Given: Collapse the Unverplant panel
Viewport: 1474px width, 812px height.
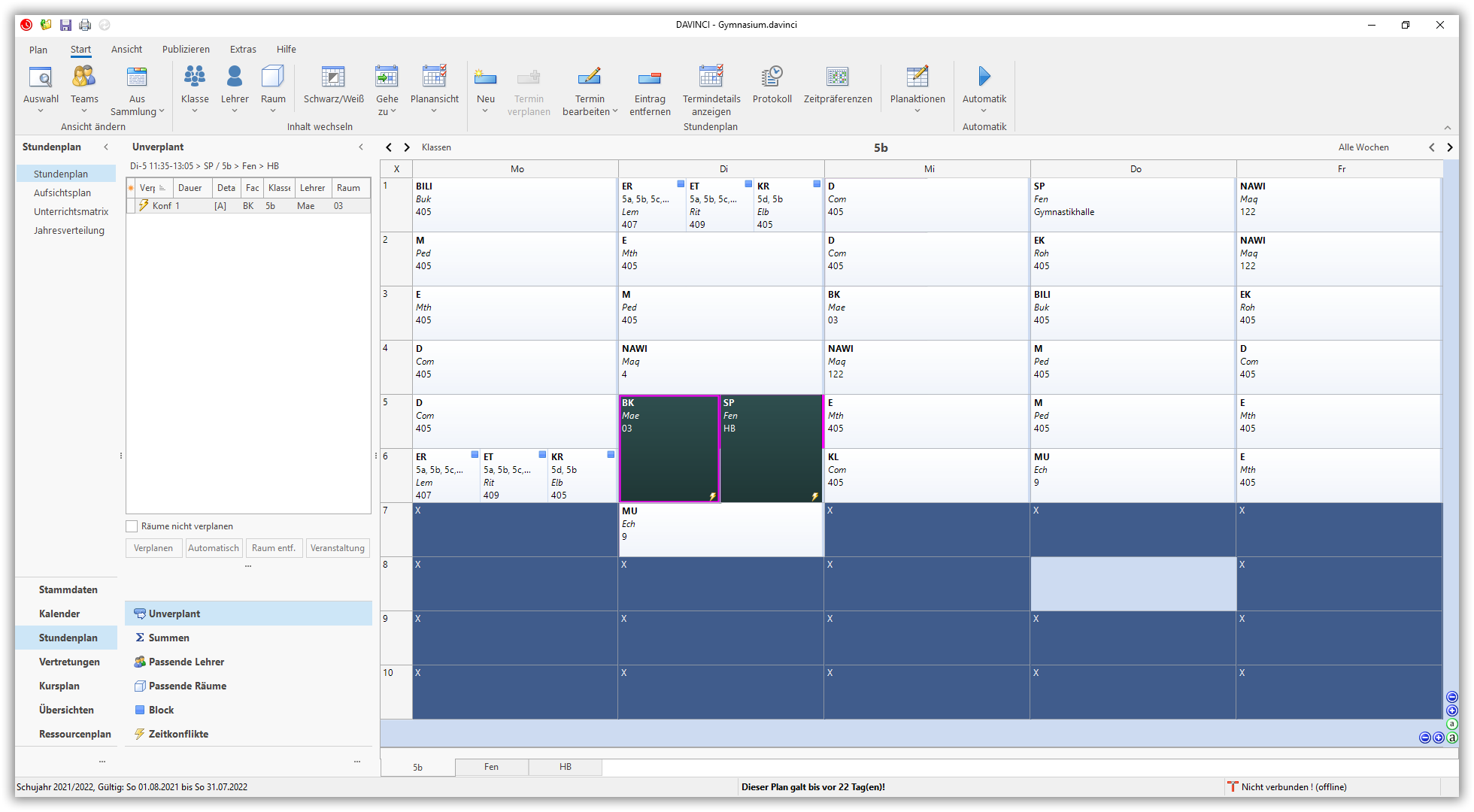Looking at the screenshot, I should tap(361, 147).
